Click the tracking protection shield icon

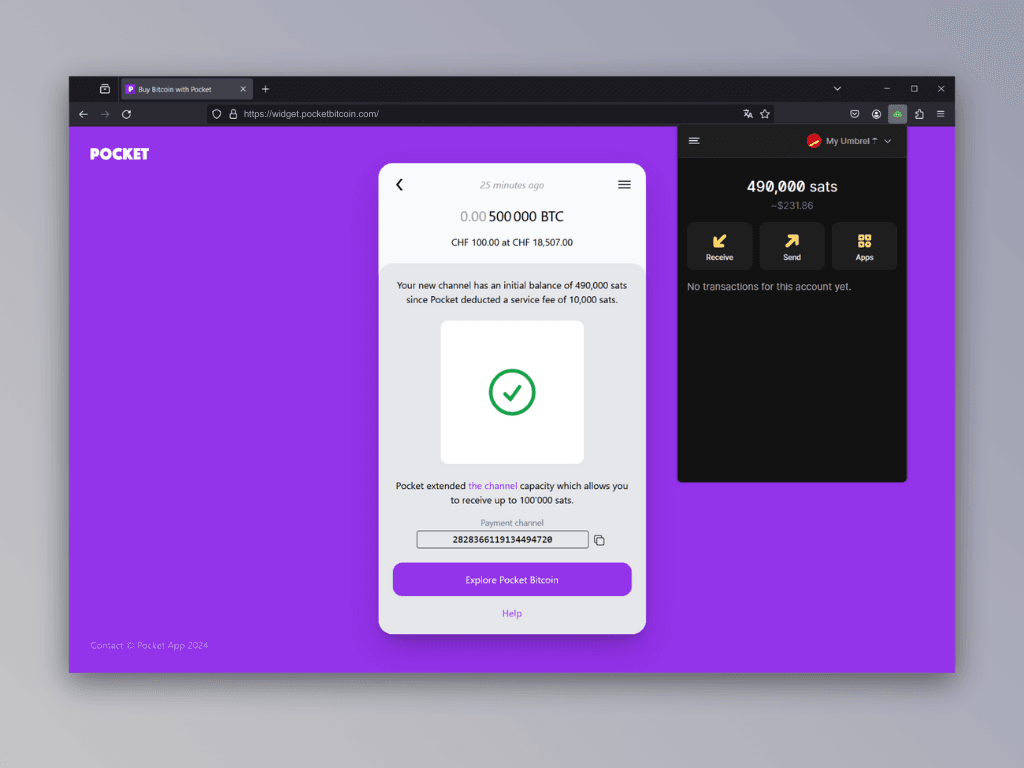coord(217,114)
